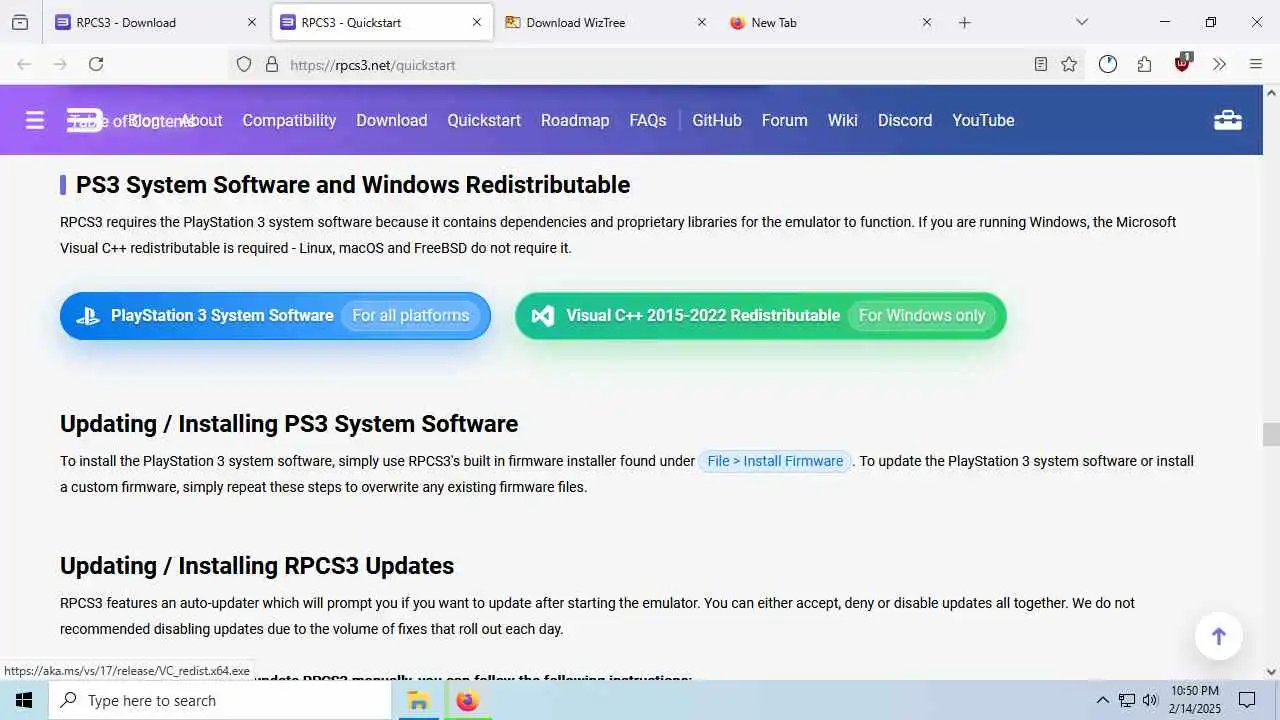Click the Windows taskbar search box
Image resolution: width=1280 pixels, height=720 pixels.
pyautogui.click(x=220, y=700)
